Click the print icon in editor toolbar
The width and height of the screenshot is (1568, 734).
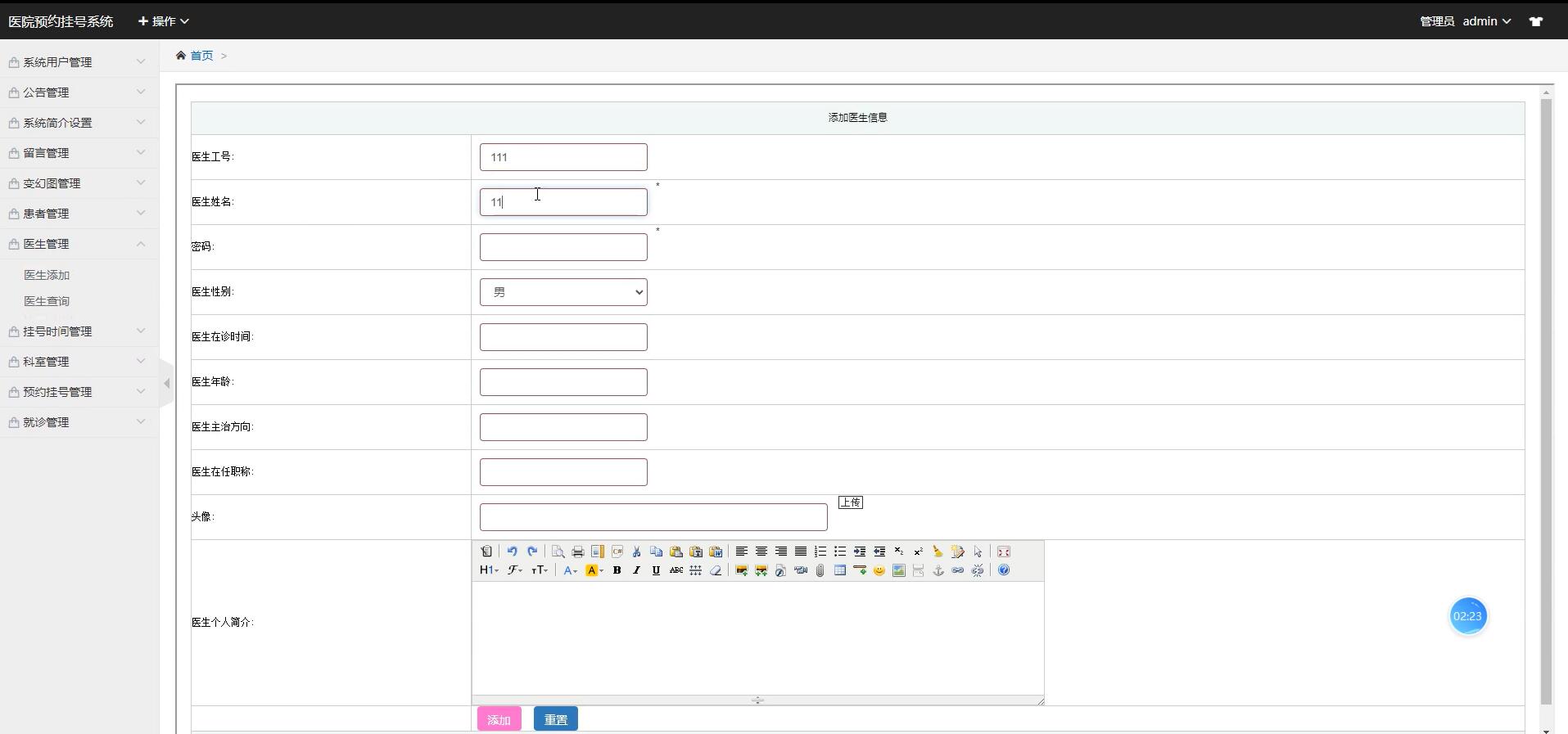click(x=577, y=552)
